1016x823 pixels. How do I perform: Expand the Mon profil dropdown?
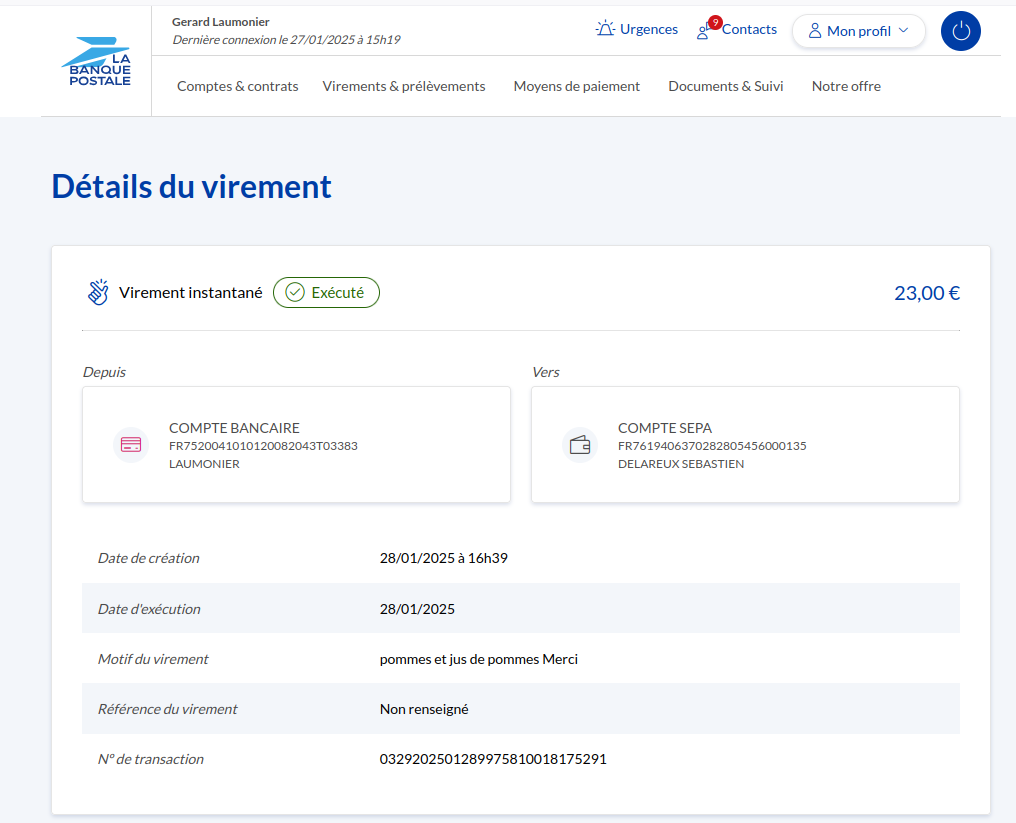pos(858,31)
